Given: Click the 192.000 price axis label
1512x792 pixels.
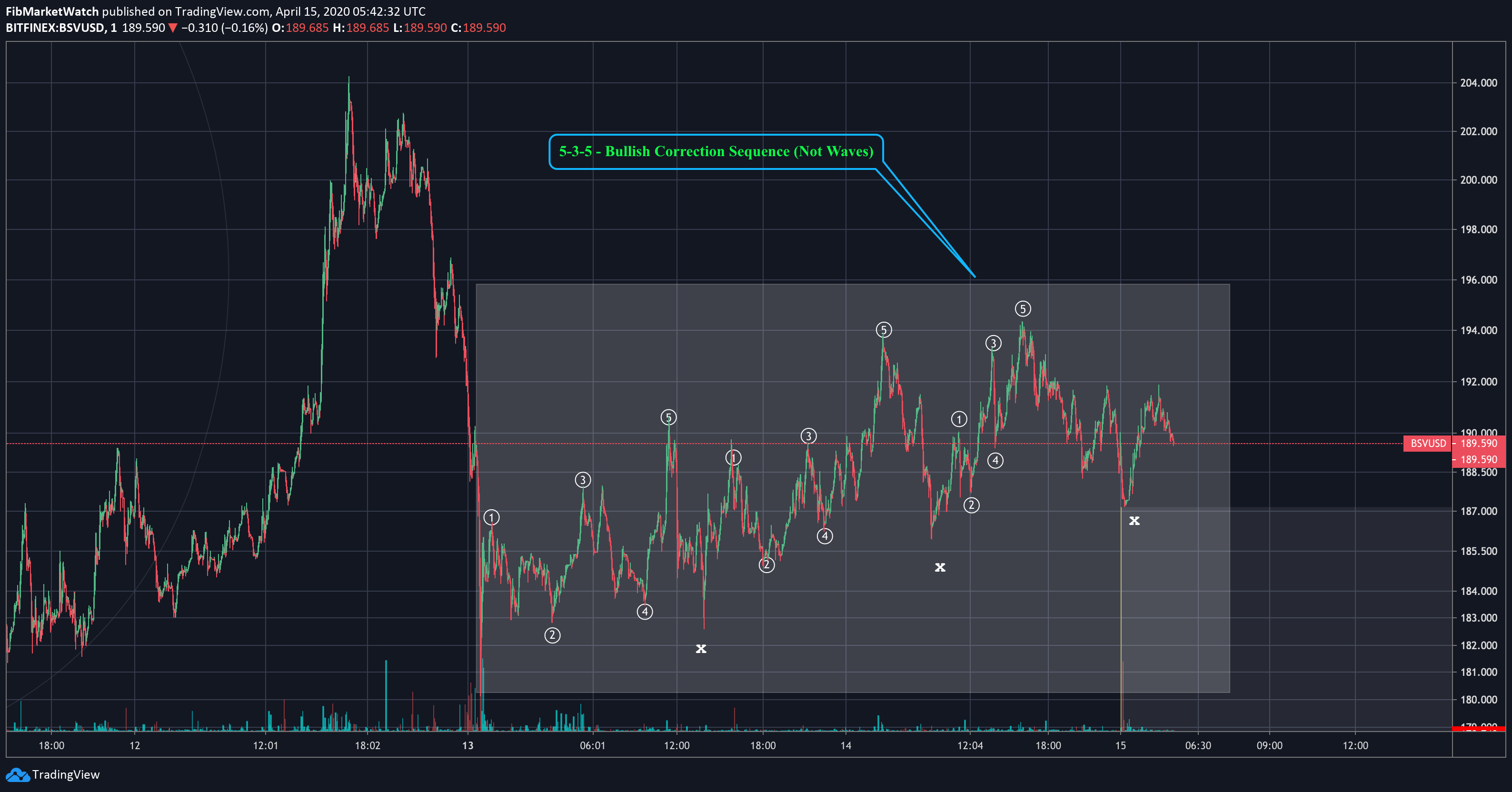Looking at the screenshot, I should [x=1479, y=382].
